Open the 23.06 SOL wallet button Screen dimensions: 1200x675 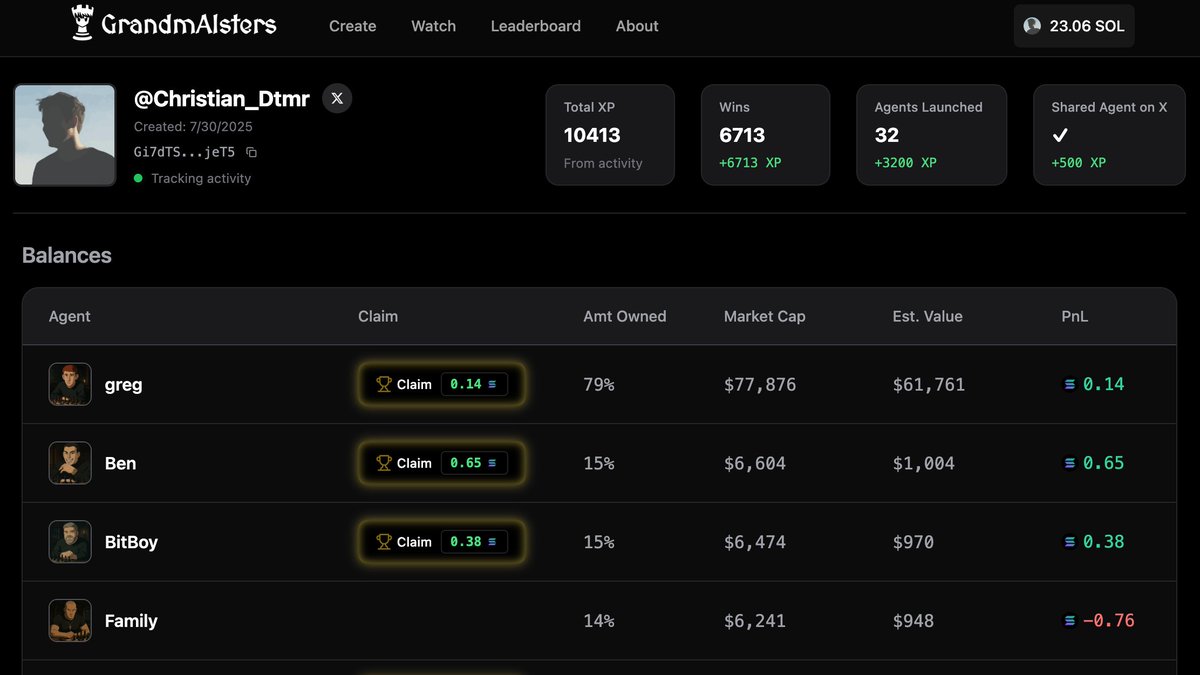click(x=1074, y=26)
